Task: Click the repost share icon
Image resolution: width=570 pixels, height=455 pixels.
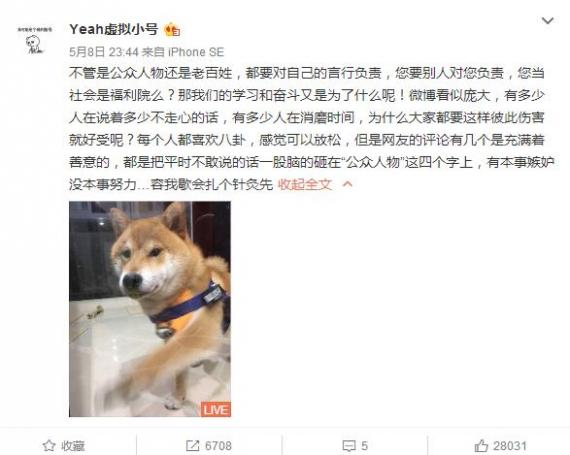Action: tap(192, 446)
